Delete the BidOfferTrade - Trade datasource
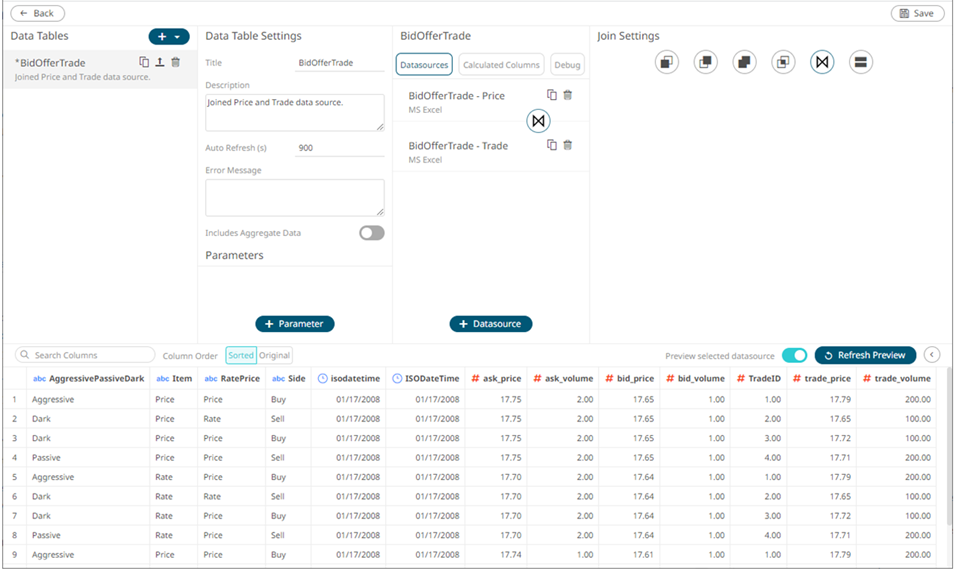This screenshot has width=956, height=571. 568,145
